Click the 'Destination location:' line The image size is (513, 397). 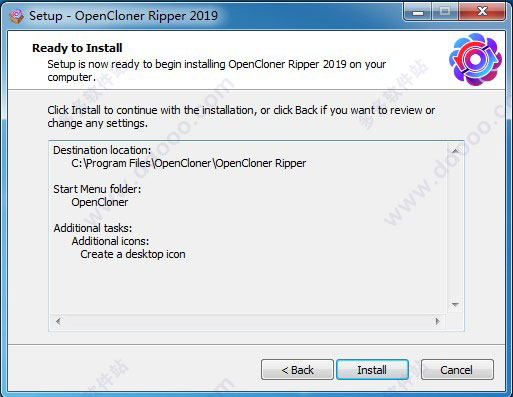coord(102,150)
